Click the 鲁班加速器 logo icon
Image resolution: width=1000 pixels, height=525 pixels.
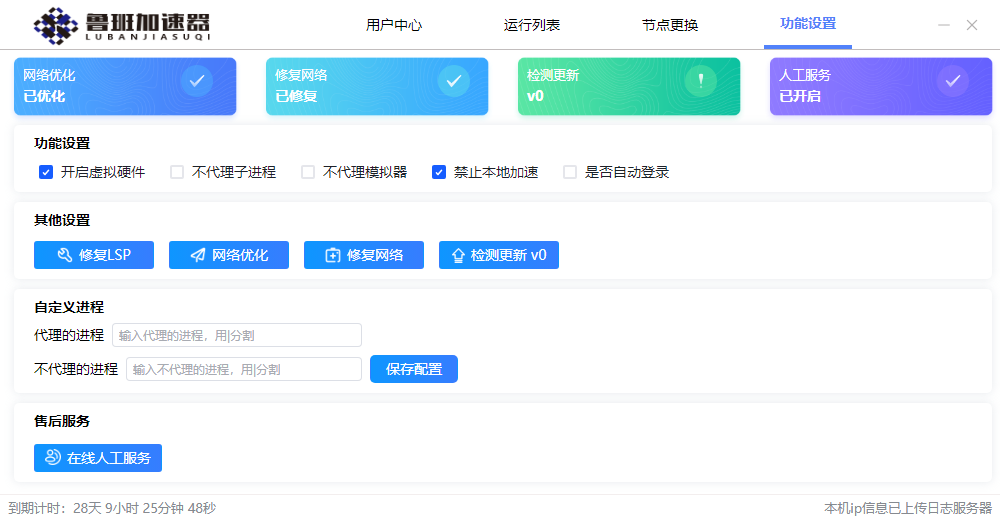pyautogui.click(x=55, y=26)
